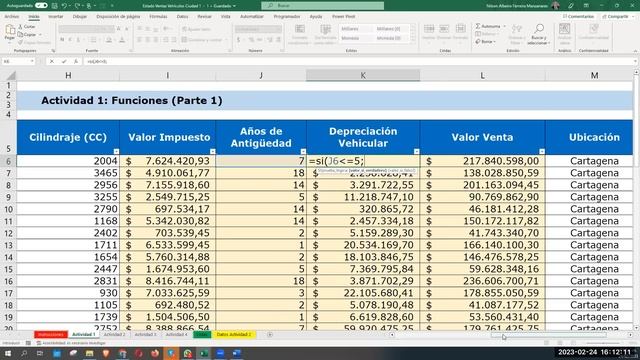
Task: Switch to Disposición de página tab
Action: [118, 17]
